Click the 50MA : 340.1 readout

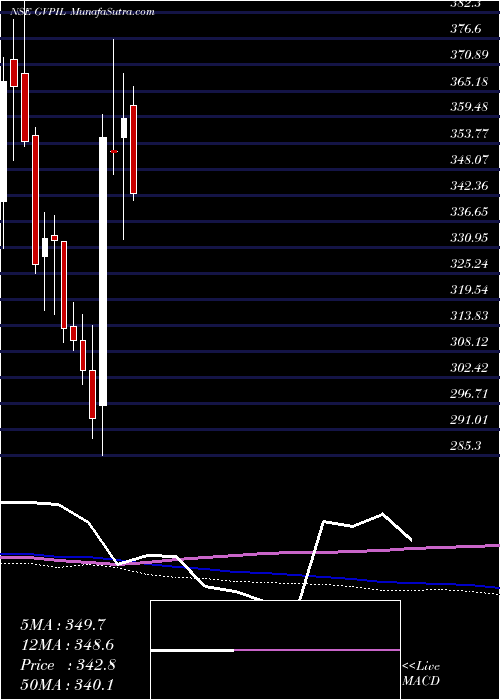67,685
